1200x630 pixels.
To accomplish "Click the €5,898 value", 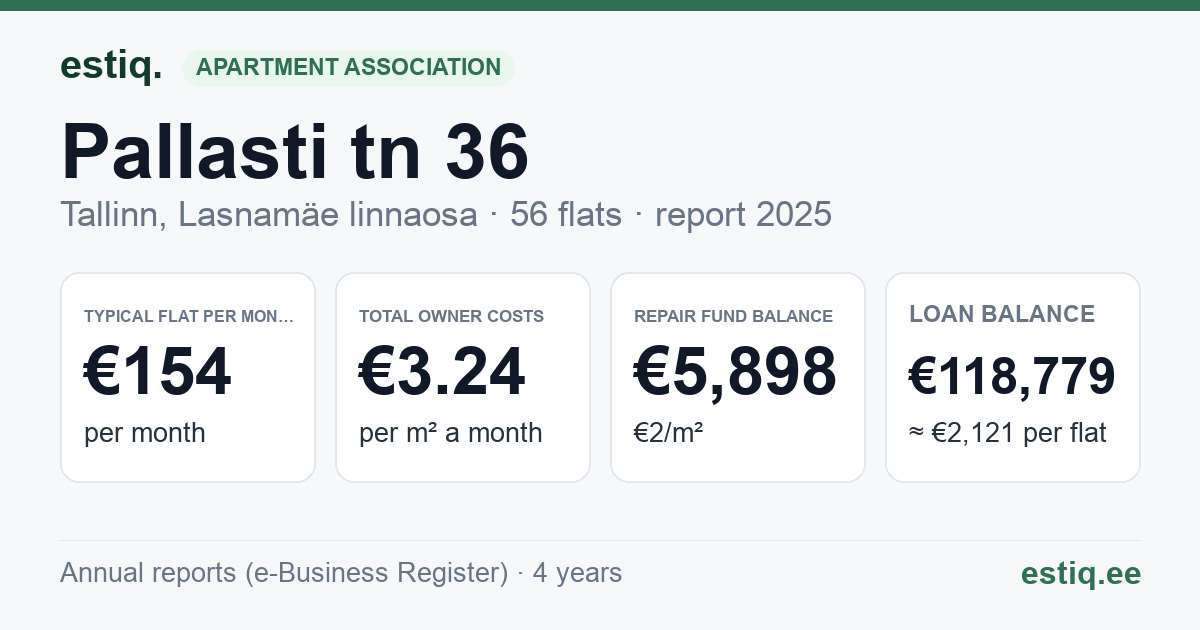I will [735, 372].
